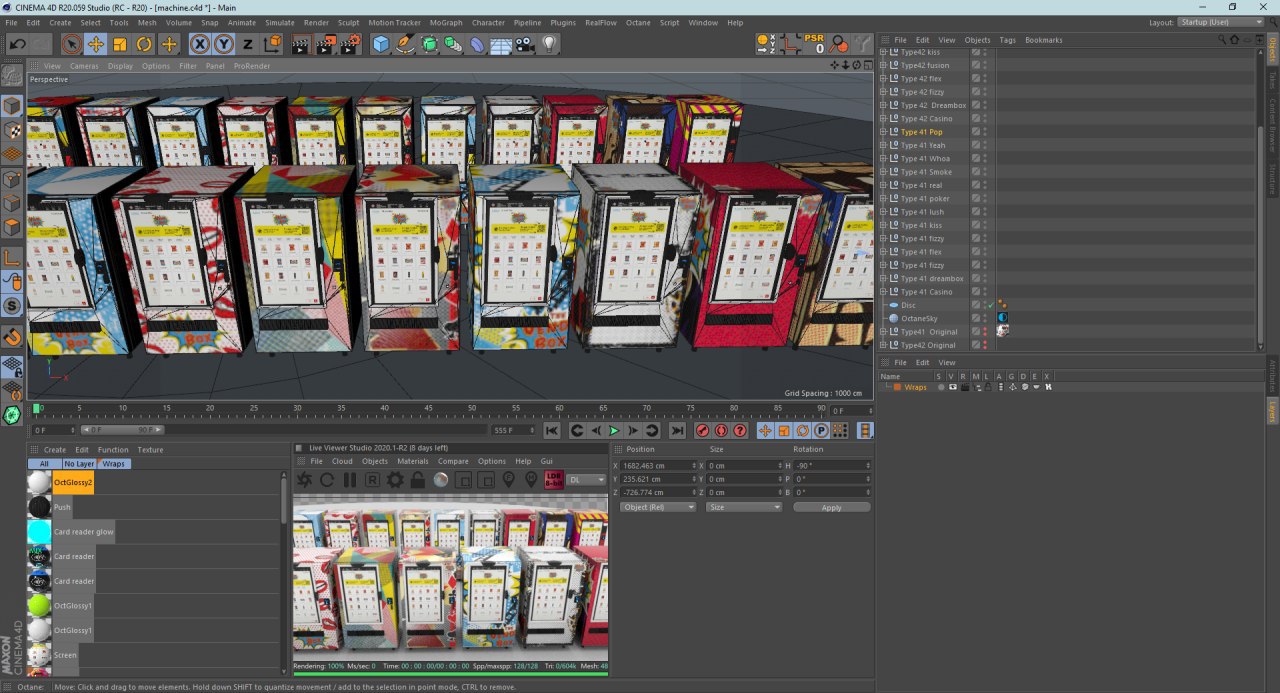The width and height of the screenshot is (1280, 693).
Task: Open the MoGraph menu
Action: (446, 22)
